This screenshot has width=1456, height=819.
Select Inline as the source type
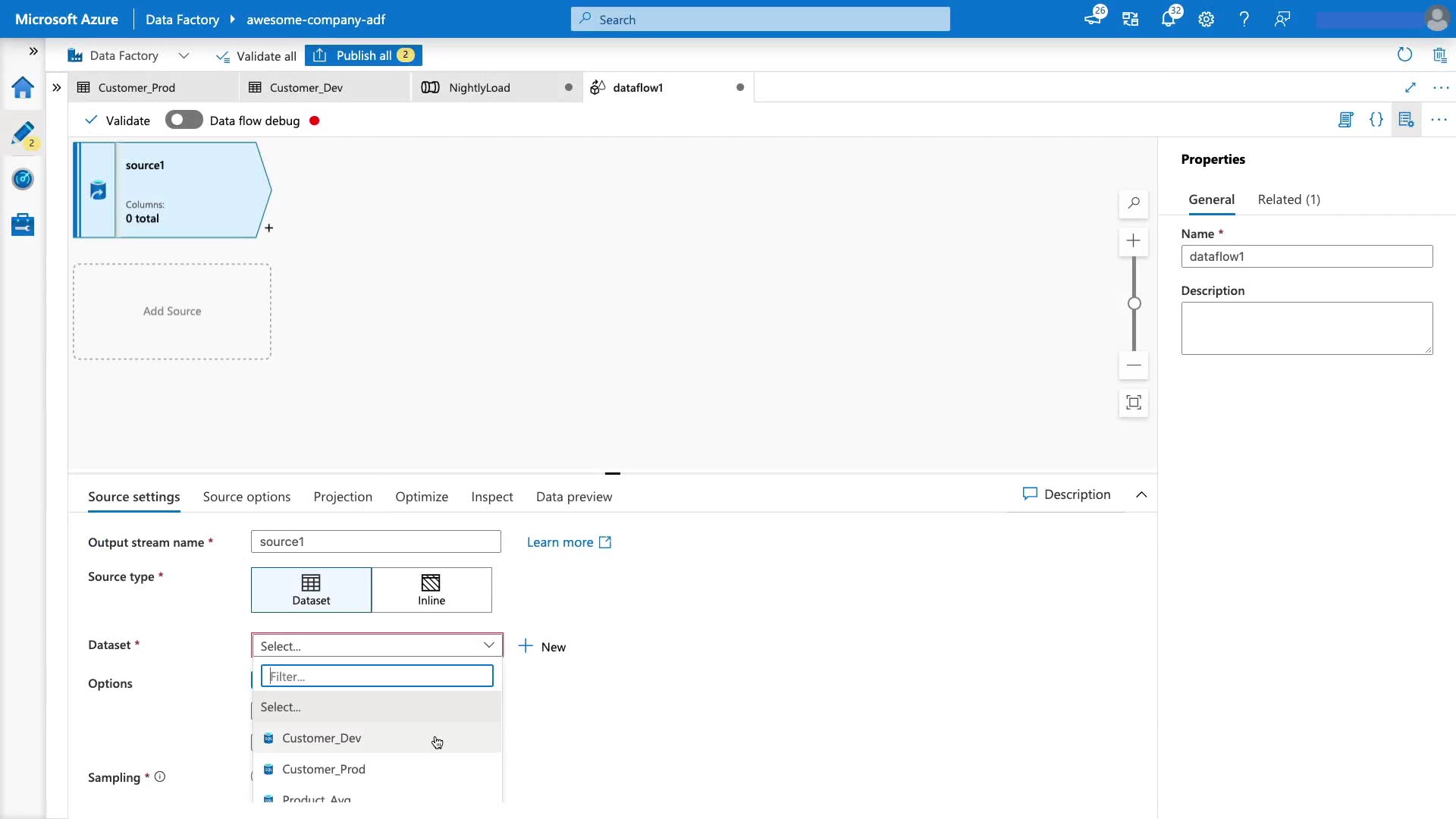431,589
